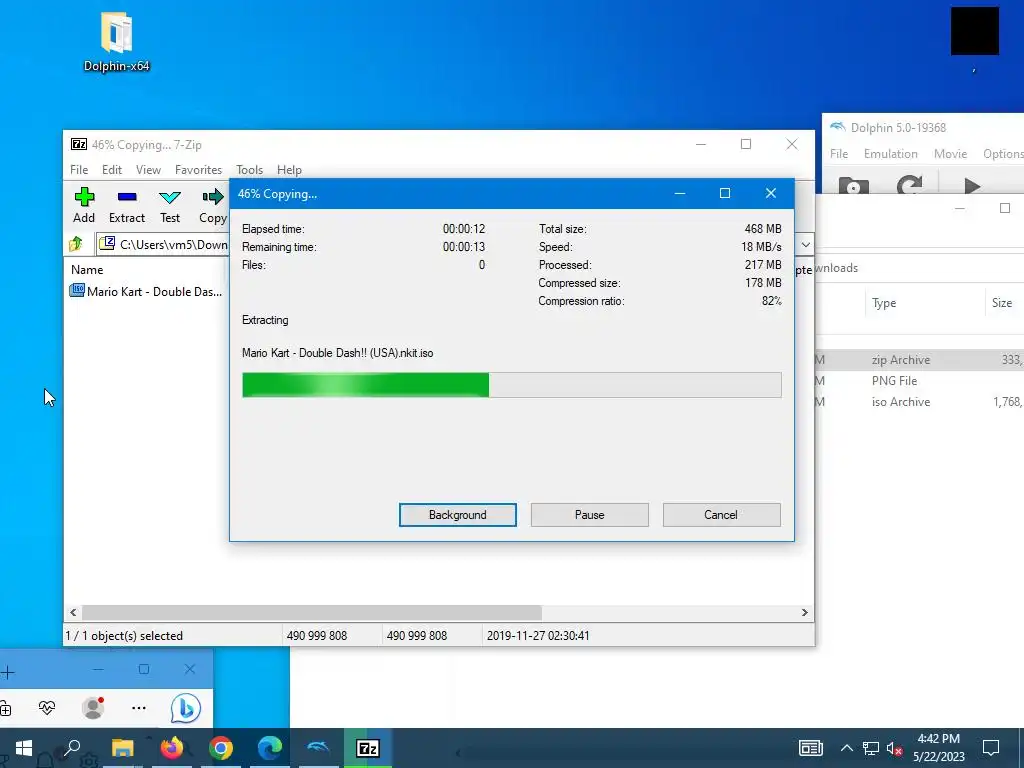Switch to 7-Zip in taskbar
The width and height of the screenshot is (1024, 768).
[368, 748]
